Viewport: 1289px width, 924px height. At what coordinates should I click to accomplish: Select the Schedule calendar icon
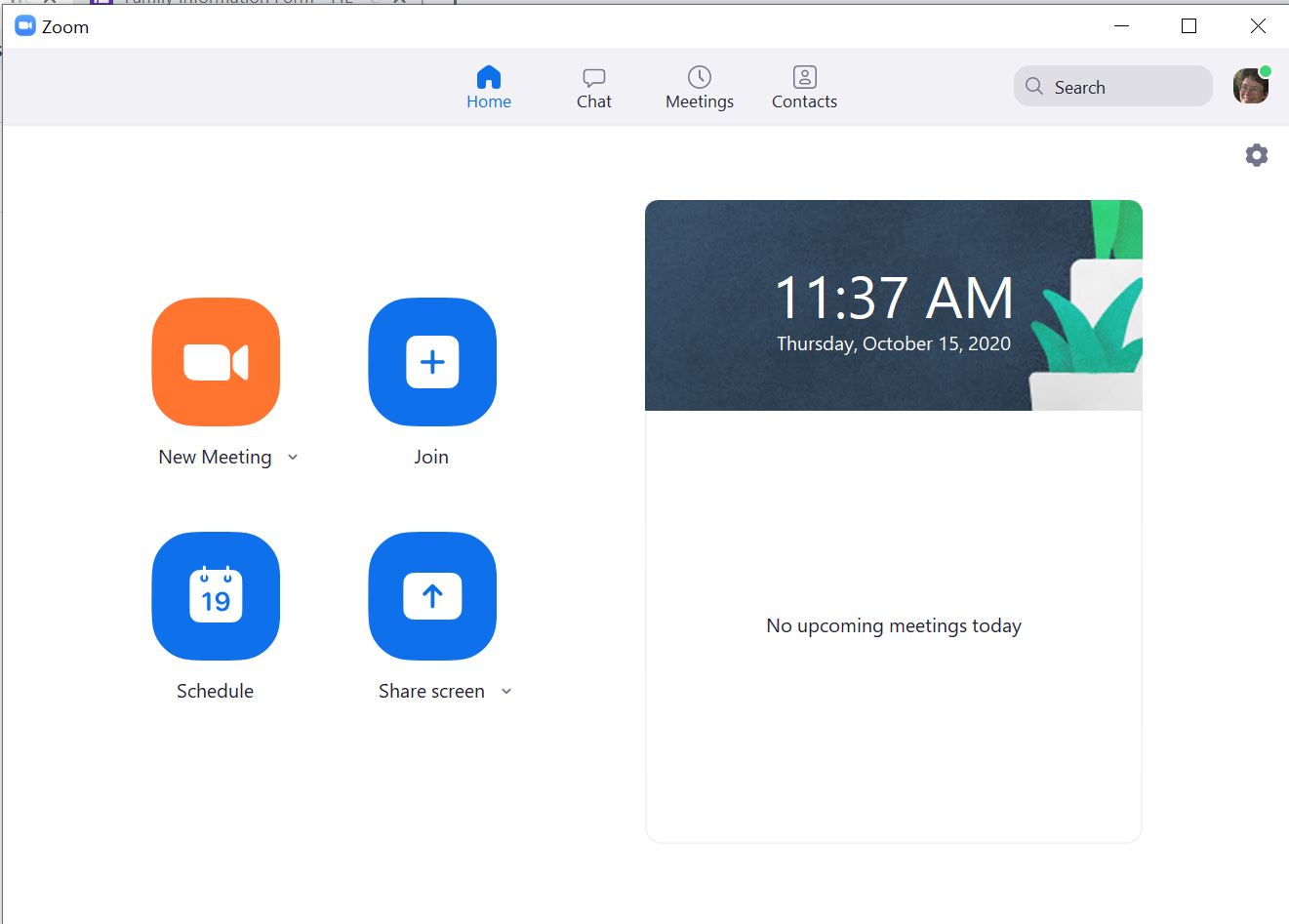coord(215,596)
